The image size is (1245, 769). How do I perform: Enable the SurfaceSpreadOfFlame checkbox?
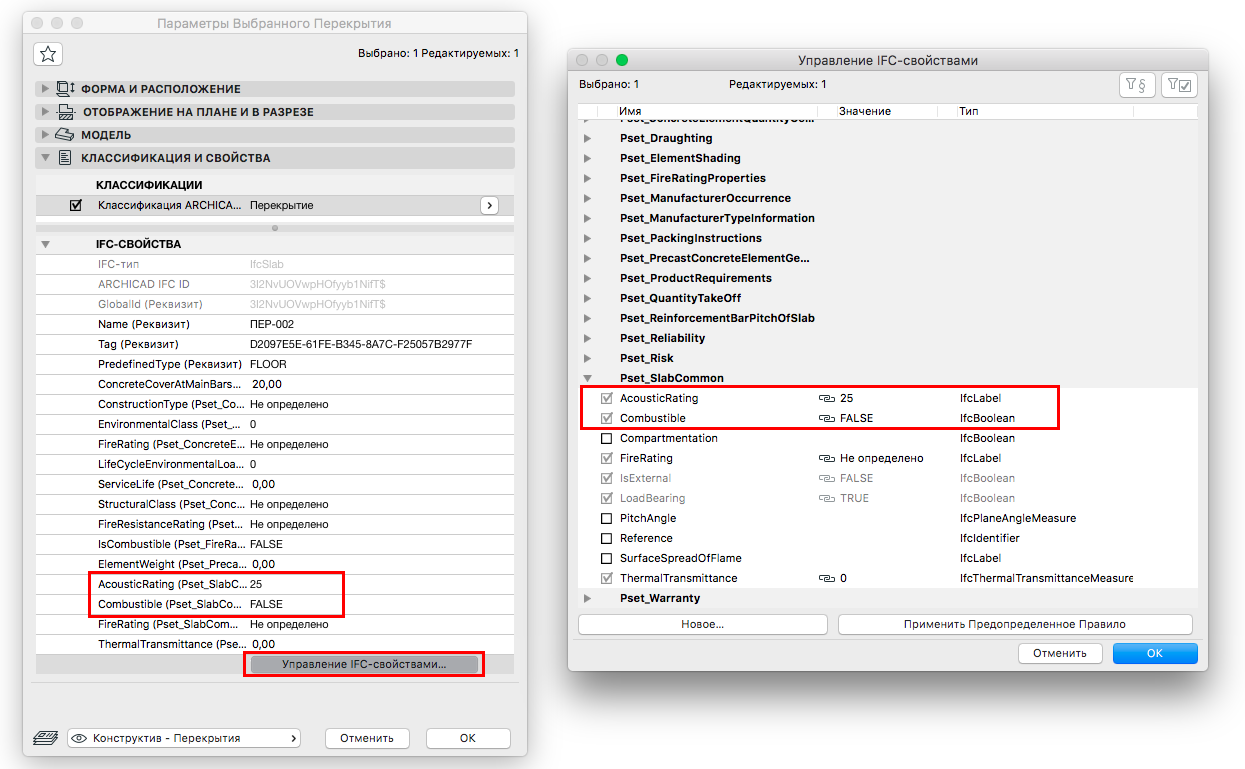tap(606, 558)
